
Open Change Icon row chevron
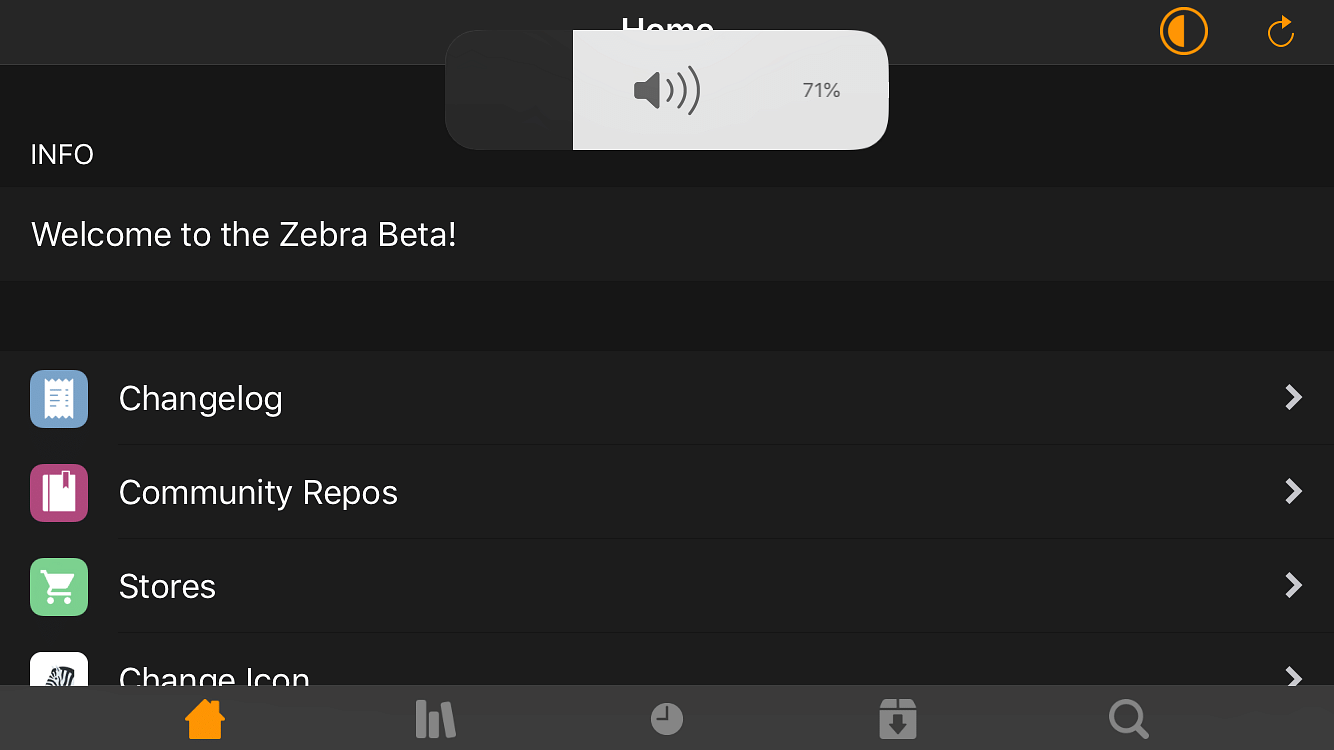tap(1293, 676)
